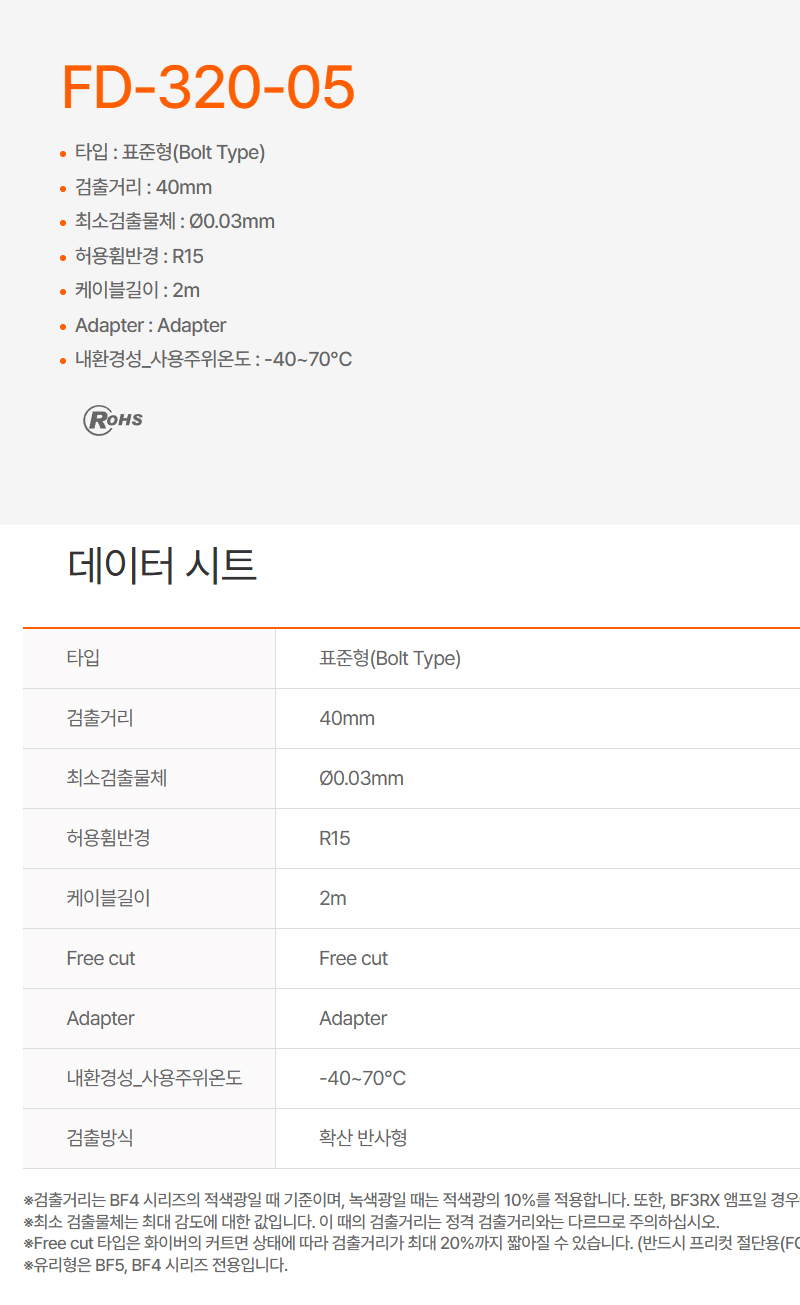
Task: Click the Ø0.03mm value in data table
Action: point(361,778)
